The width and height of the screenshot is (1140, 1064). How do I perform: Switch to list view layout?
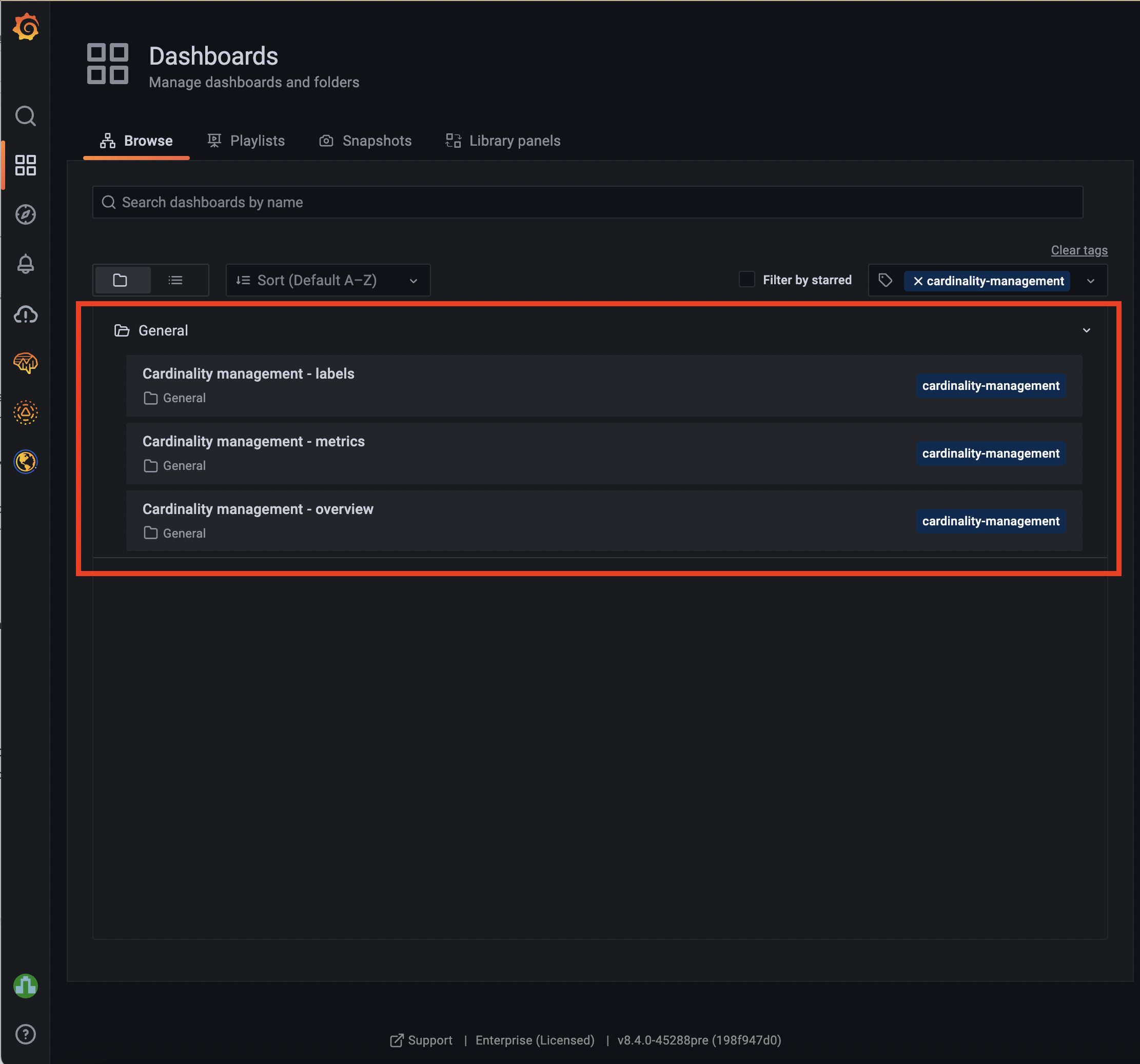176,280
